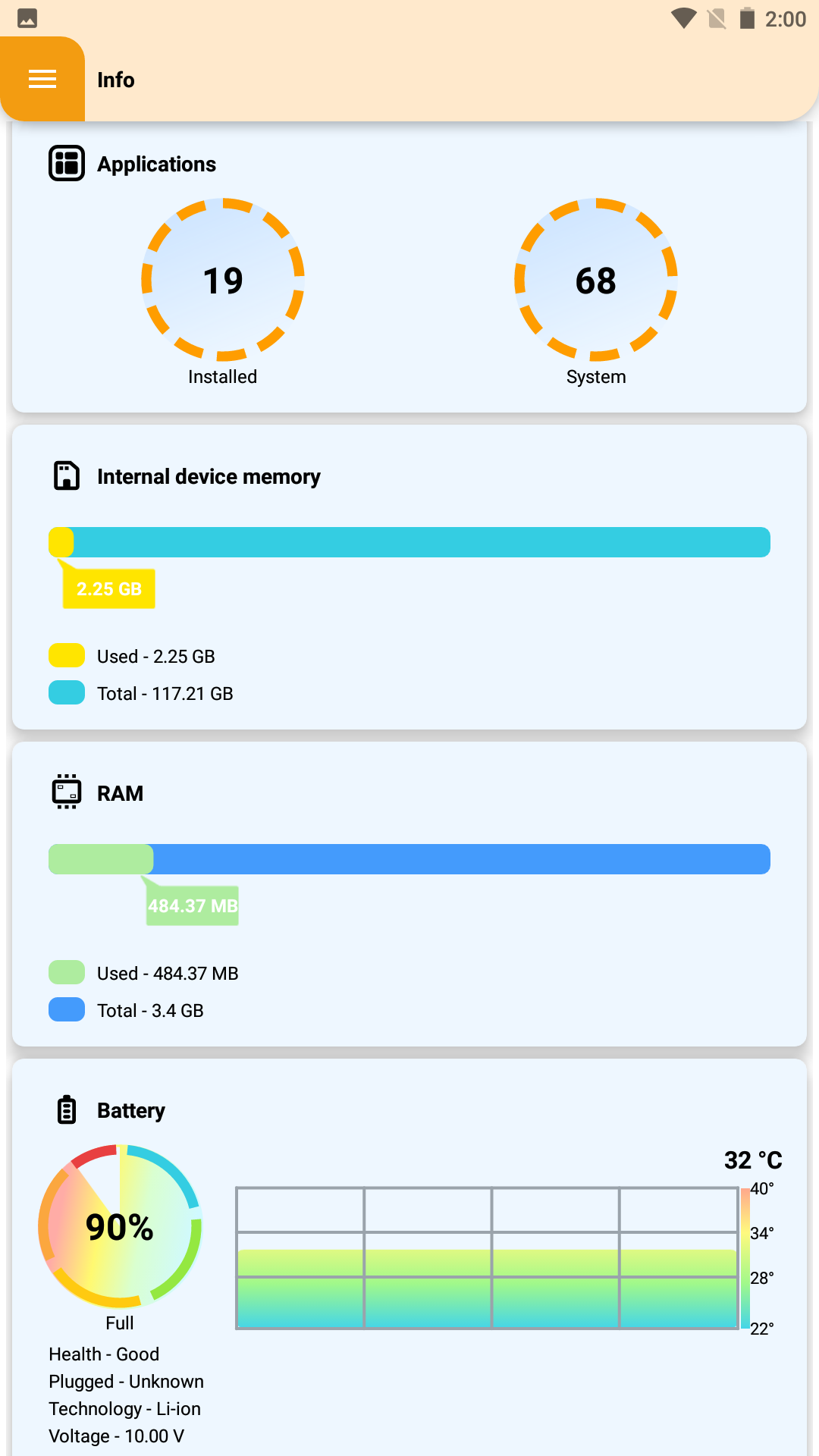Tap the green Used 484.37 MB swatch

click(67, 972)
